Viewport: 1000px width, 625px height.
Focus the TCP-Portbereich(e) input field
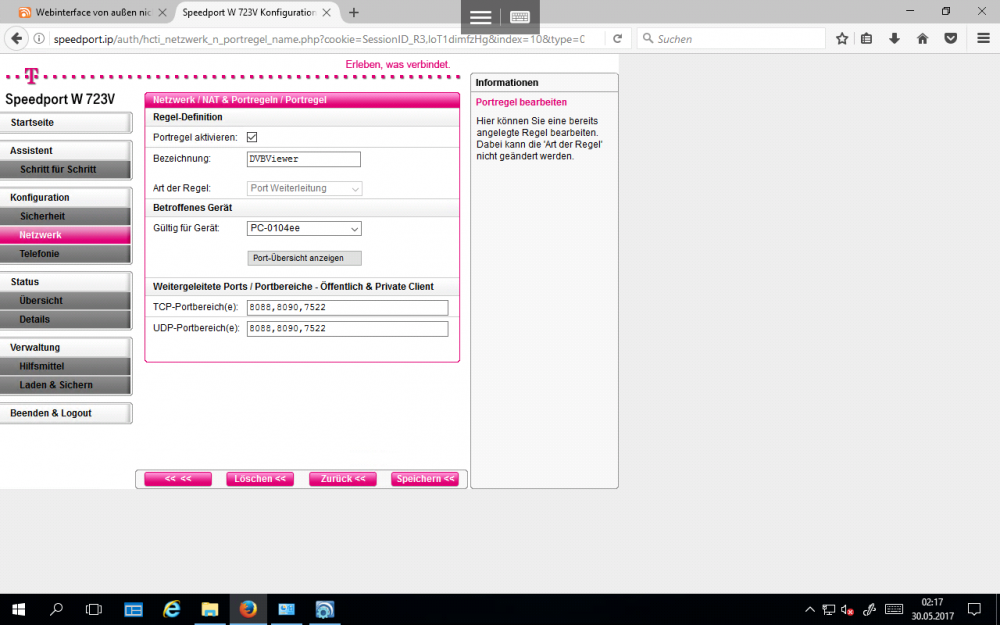tap(348, 307)
